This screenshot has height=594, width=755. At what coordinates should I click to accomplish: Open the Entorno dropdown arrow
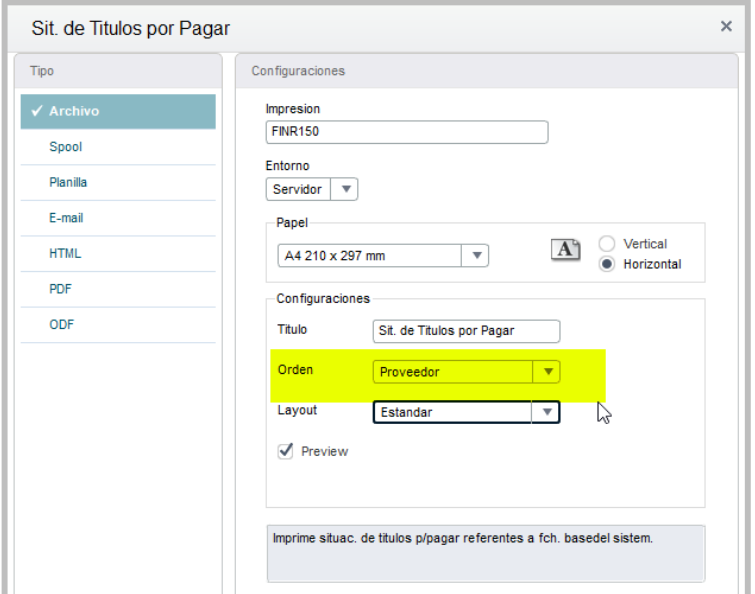345,189
